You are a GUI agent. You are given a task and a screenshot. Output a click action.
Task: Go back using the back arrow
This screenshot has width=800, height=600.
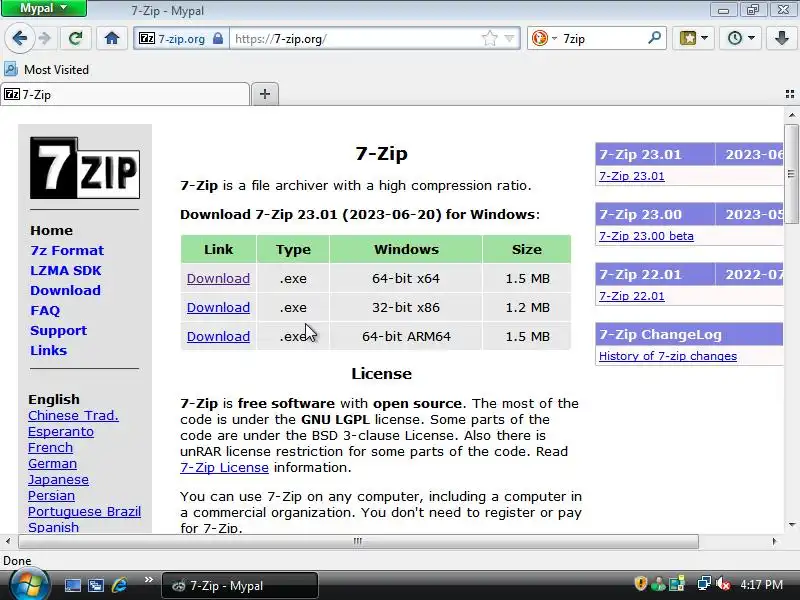tap(19, 38)
